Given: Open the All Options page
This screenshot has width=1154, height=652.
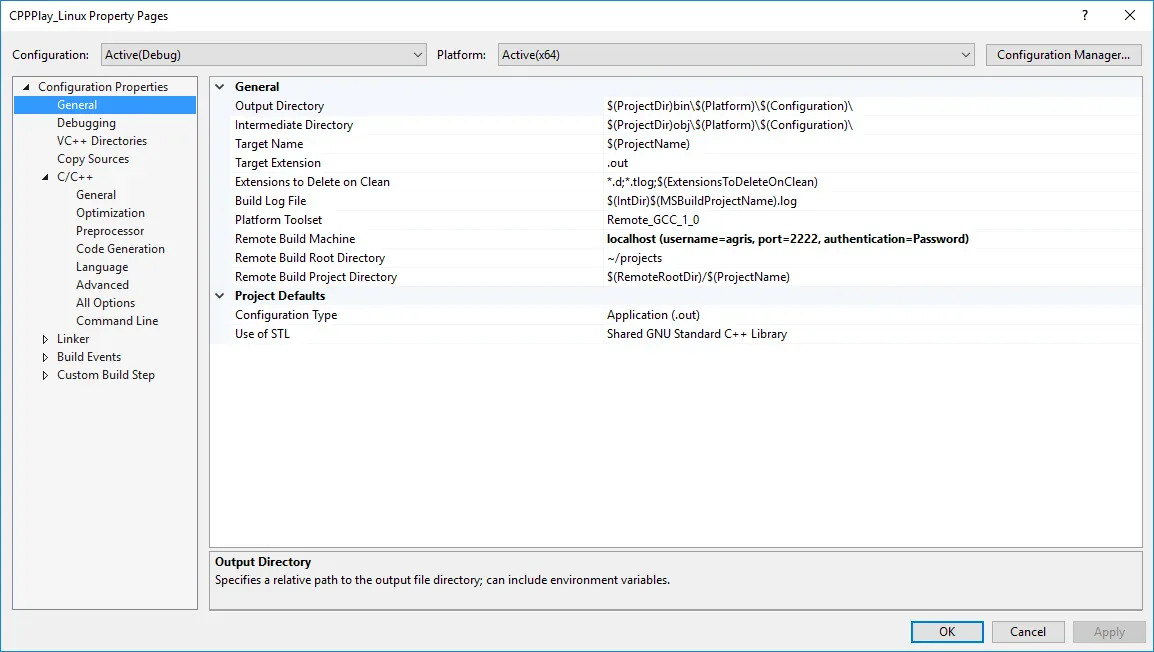Looking at the screenshot, I should pyautogui.click(x=105, y=303).
